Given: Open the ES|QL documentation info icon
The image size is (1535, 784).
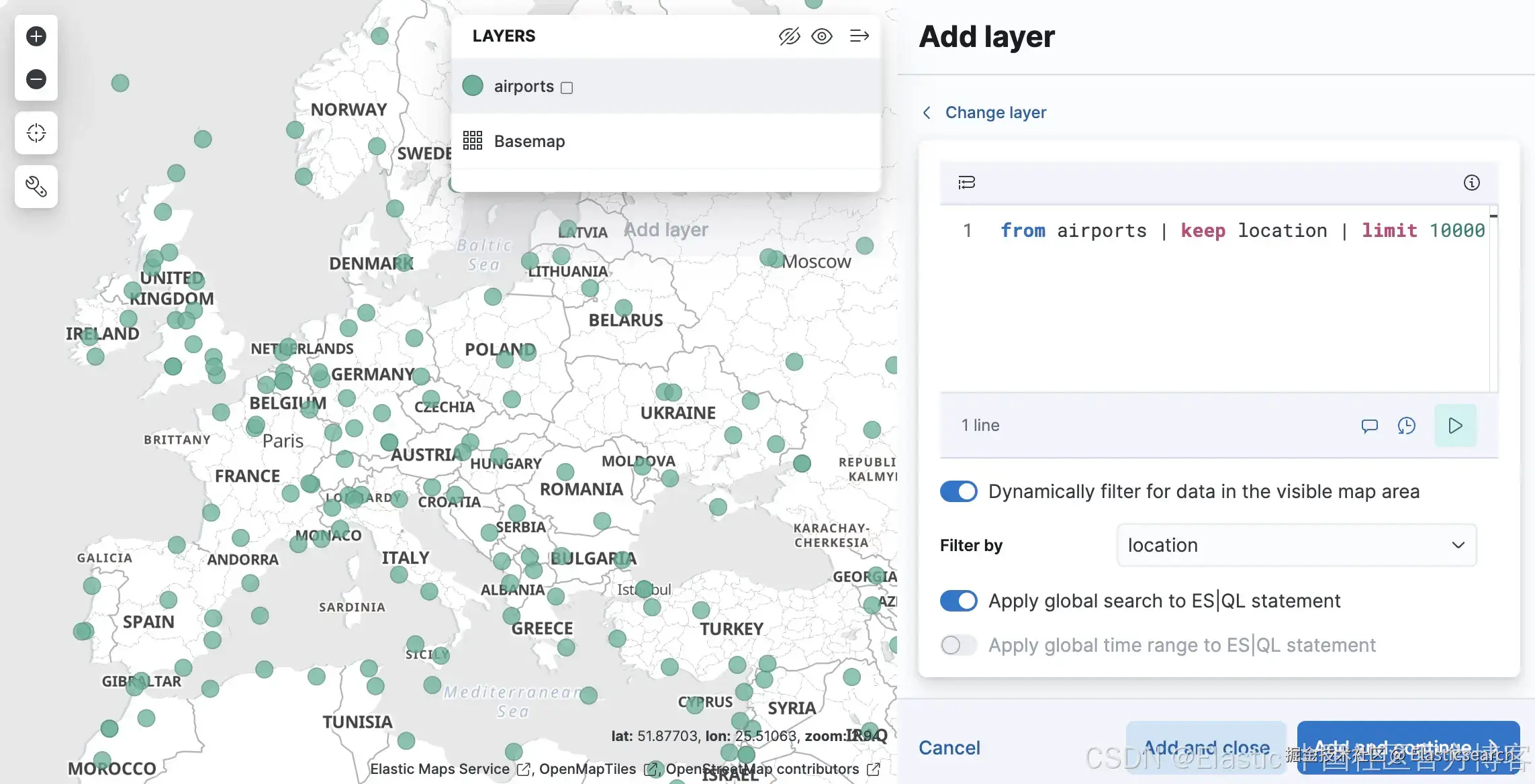Looking at the screenshot, I should coord(1471,183).
